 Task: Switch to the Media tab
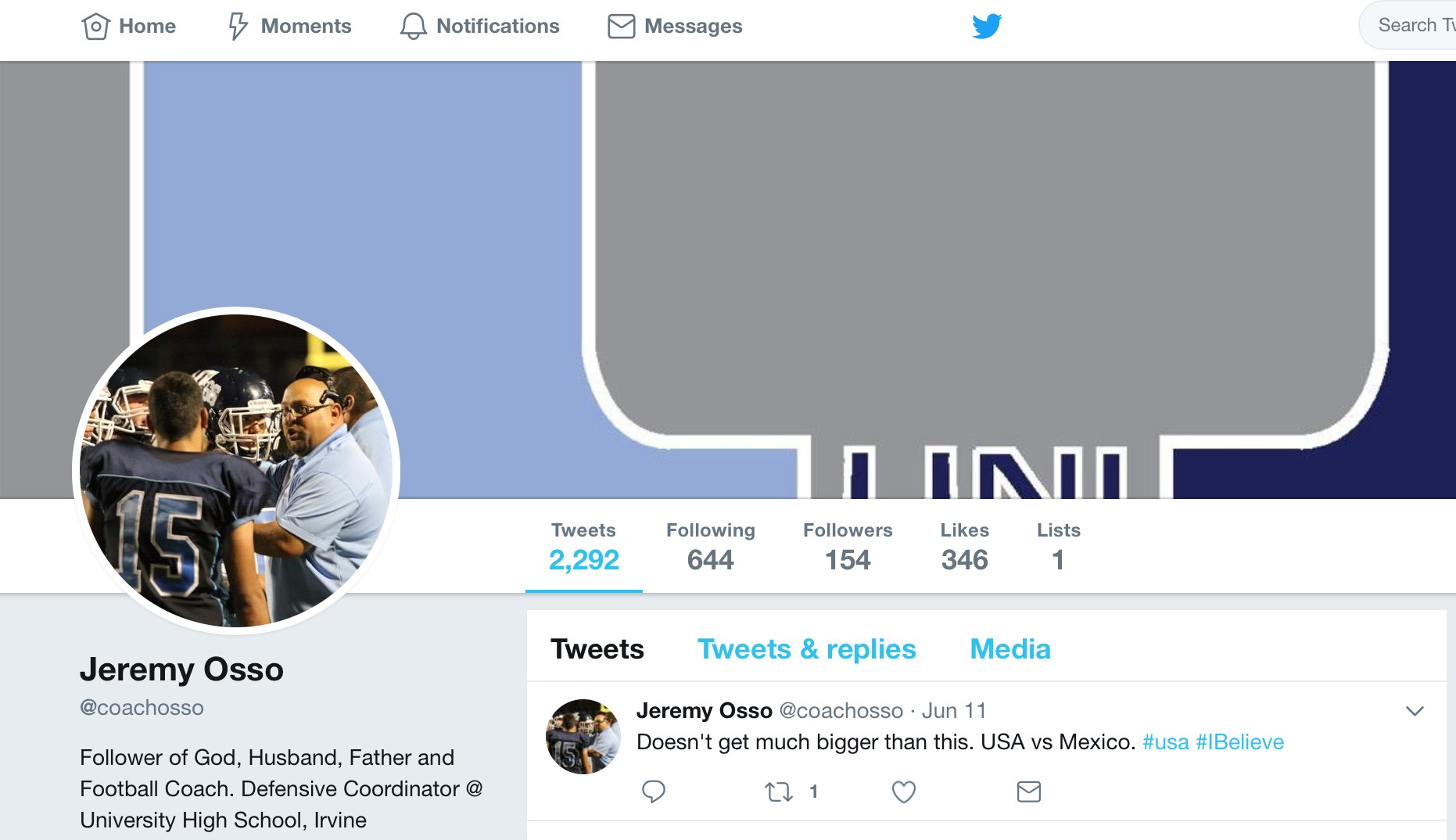pos(1010,649)
